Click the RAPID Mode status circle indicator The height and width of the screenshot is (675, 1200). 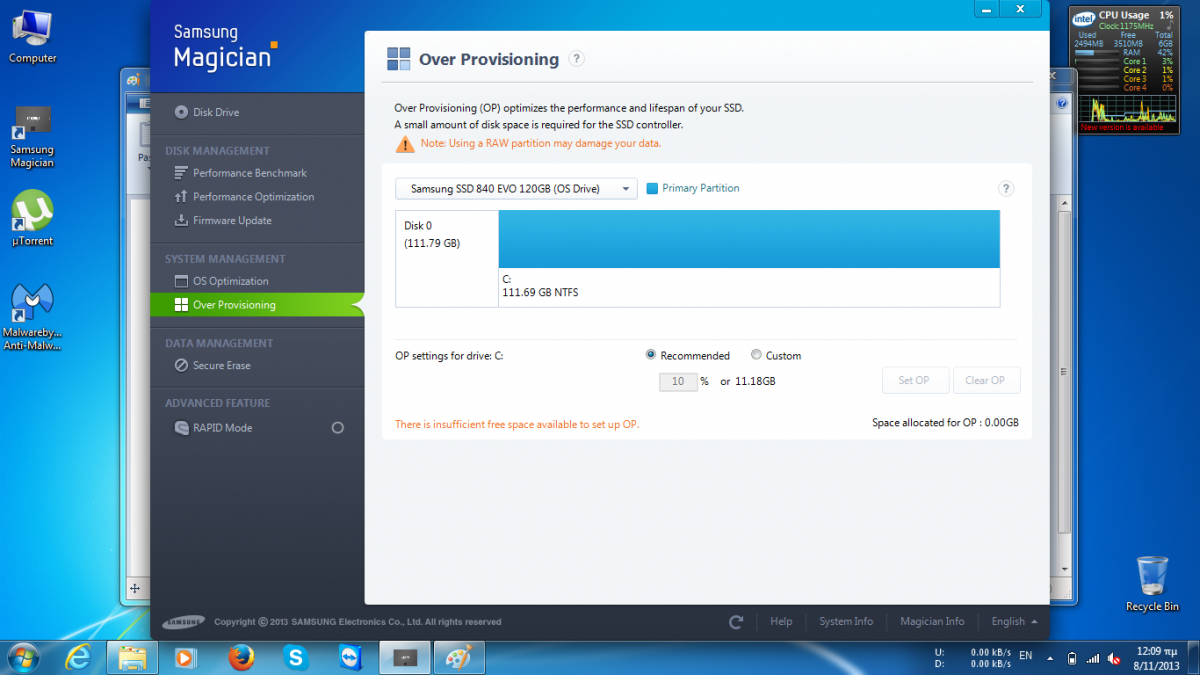(337, 428)
